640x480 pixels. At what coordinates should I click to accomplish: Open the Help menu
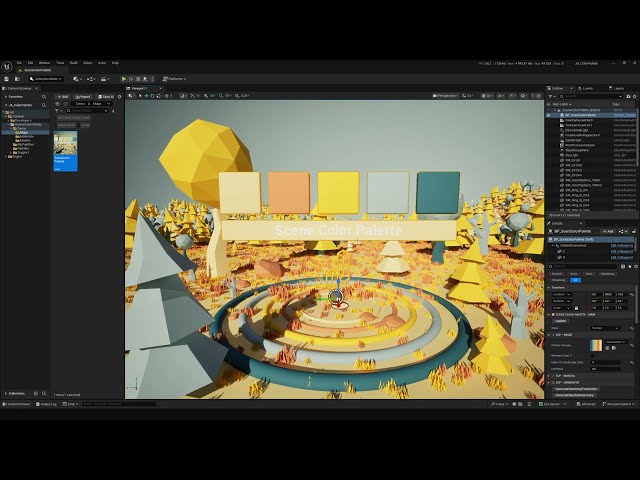point(116,63)
